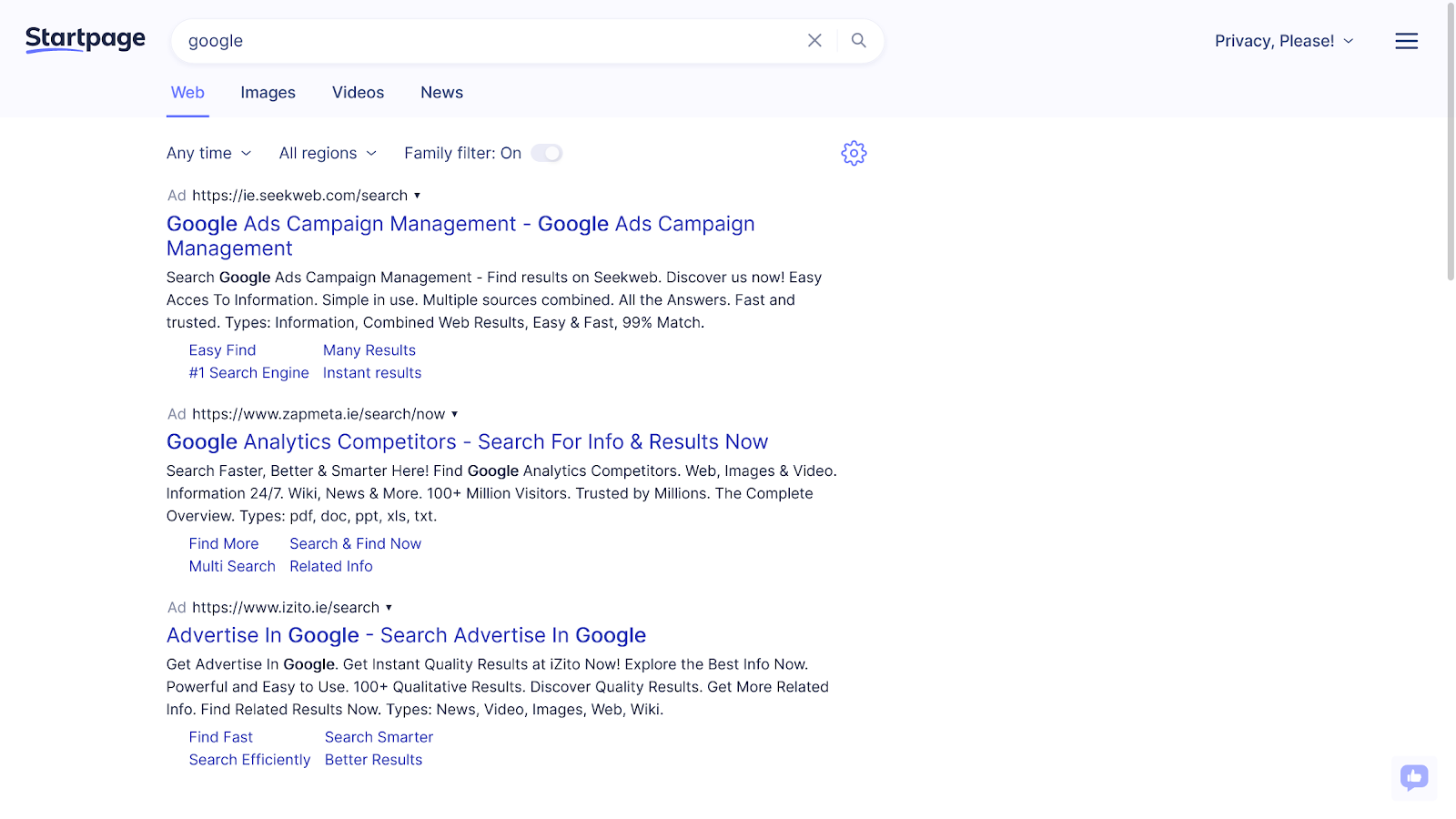Toggle the Family filter switch
This screenshot has height=819, width=1456.
[547, 153]
